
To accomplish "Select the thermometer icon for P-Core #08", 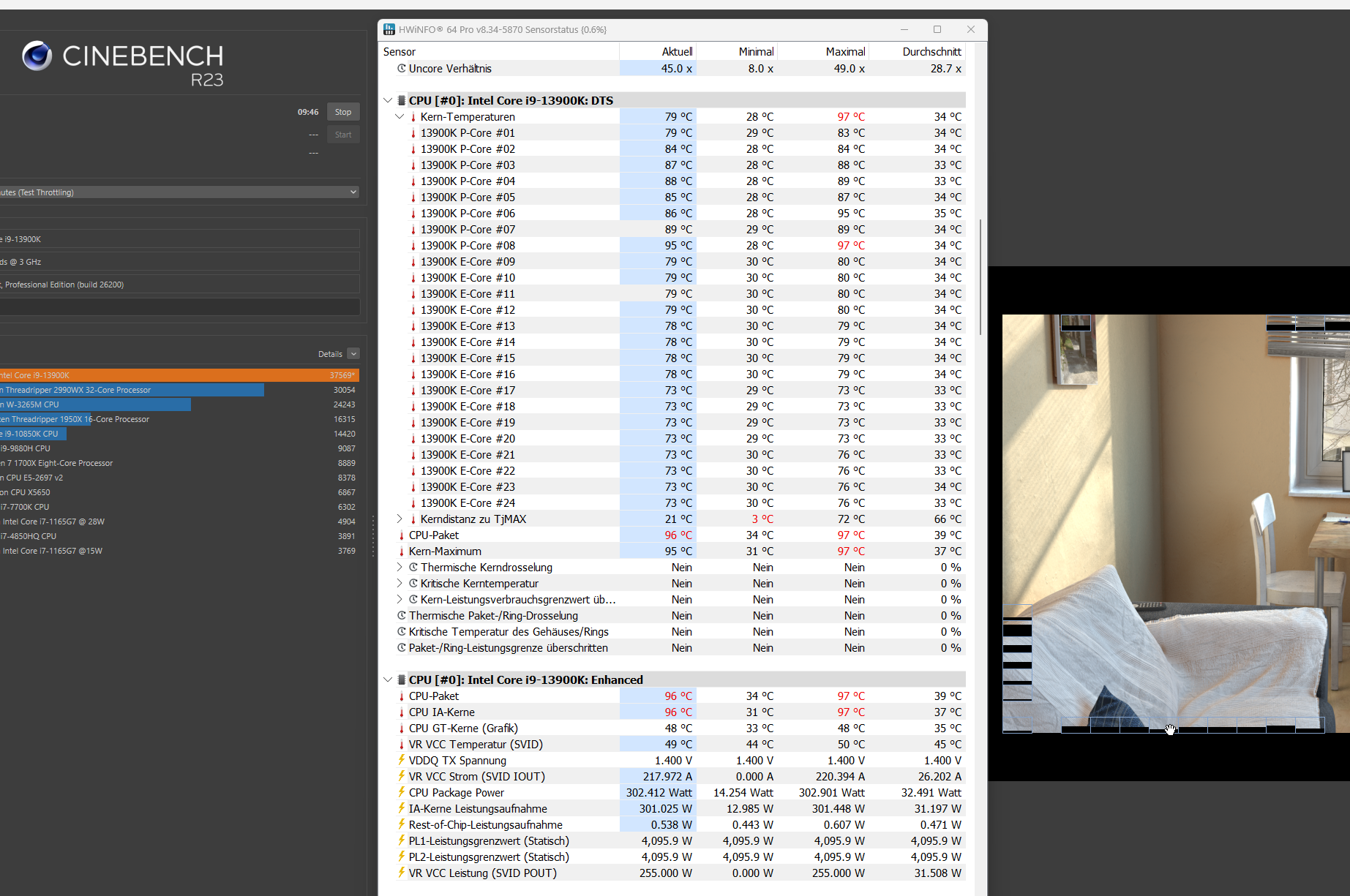I will click(413, 246).
